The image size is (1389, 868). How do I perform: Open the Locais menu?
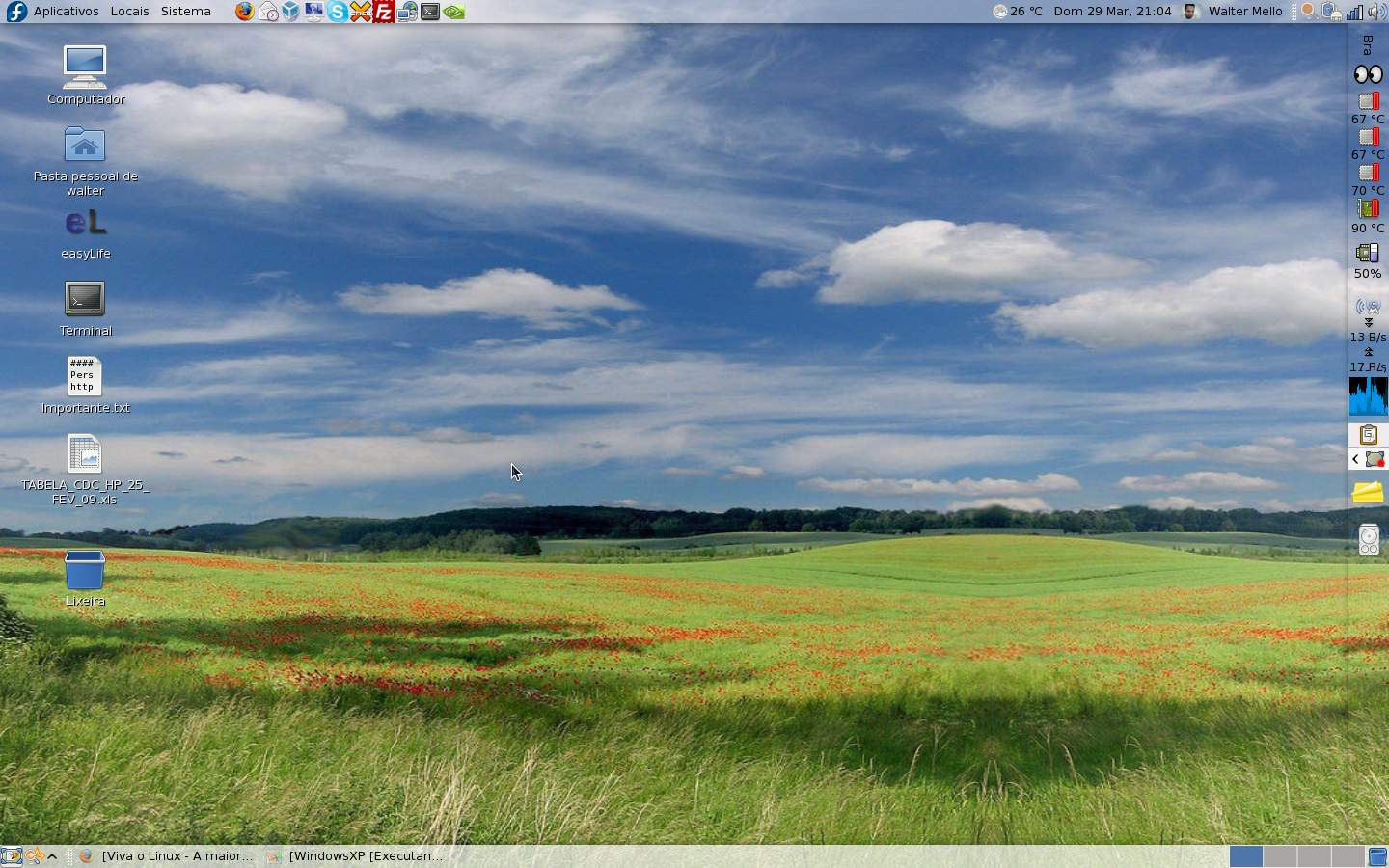(129, 12)
